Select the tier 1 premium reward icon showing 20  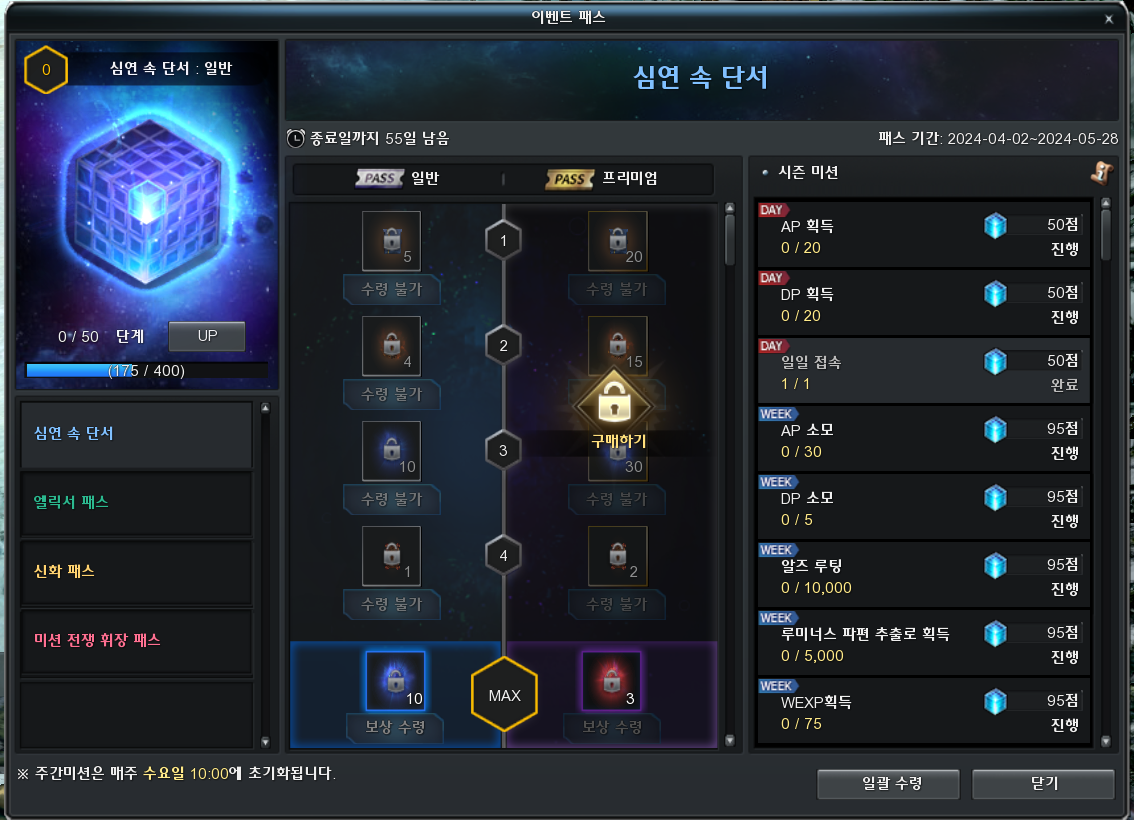click(618, 241)
